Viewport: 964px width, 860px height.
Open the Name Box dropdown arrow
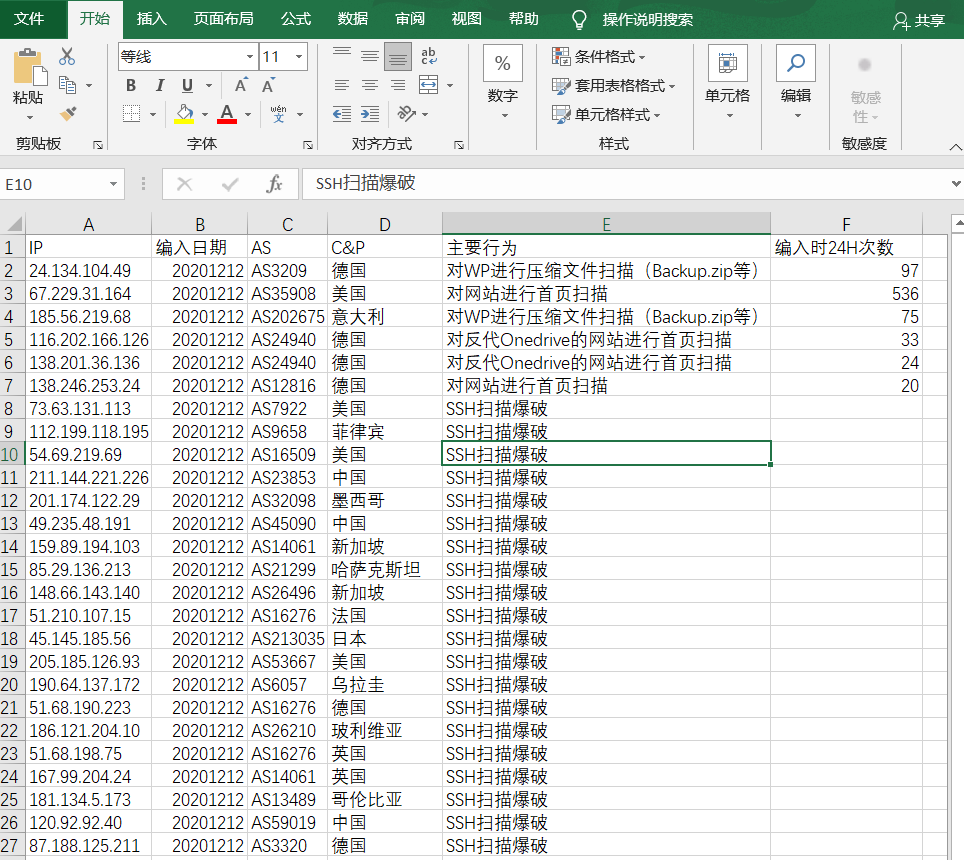point(113,184)
